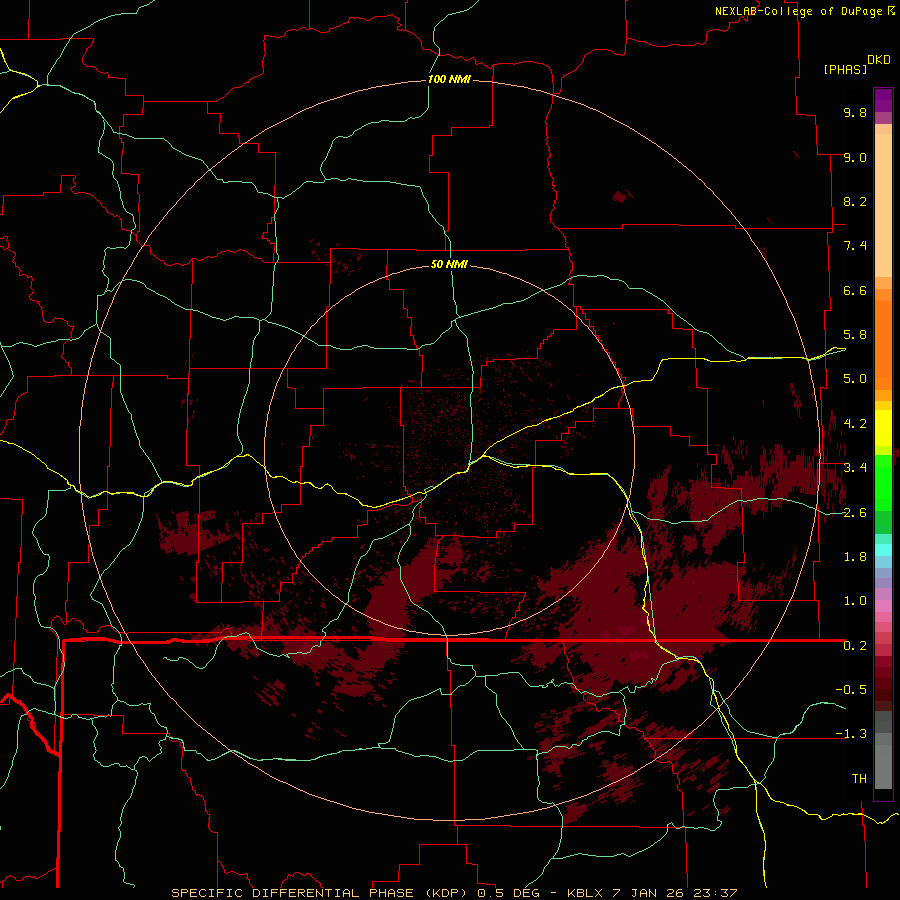Click the 4.2 legend value
900x900 pixels.
(x=855, y=424)
